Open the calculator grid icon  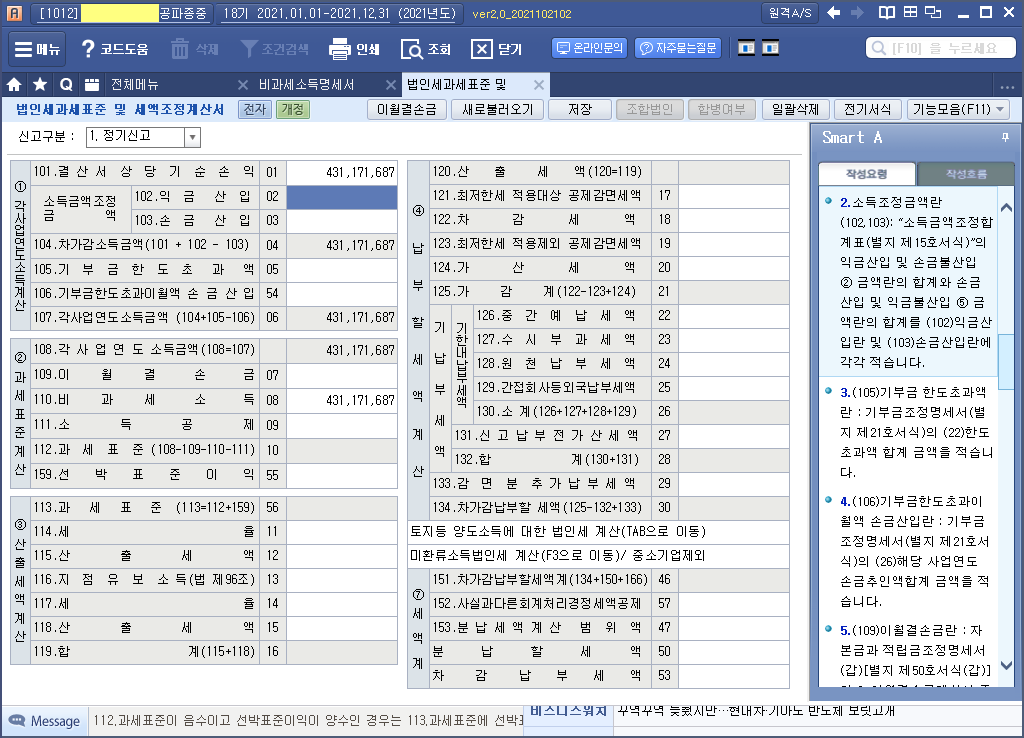pyautogui.click(x=910, y=12)
